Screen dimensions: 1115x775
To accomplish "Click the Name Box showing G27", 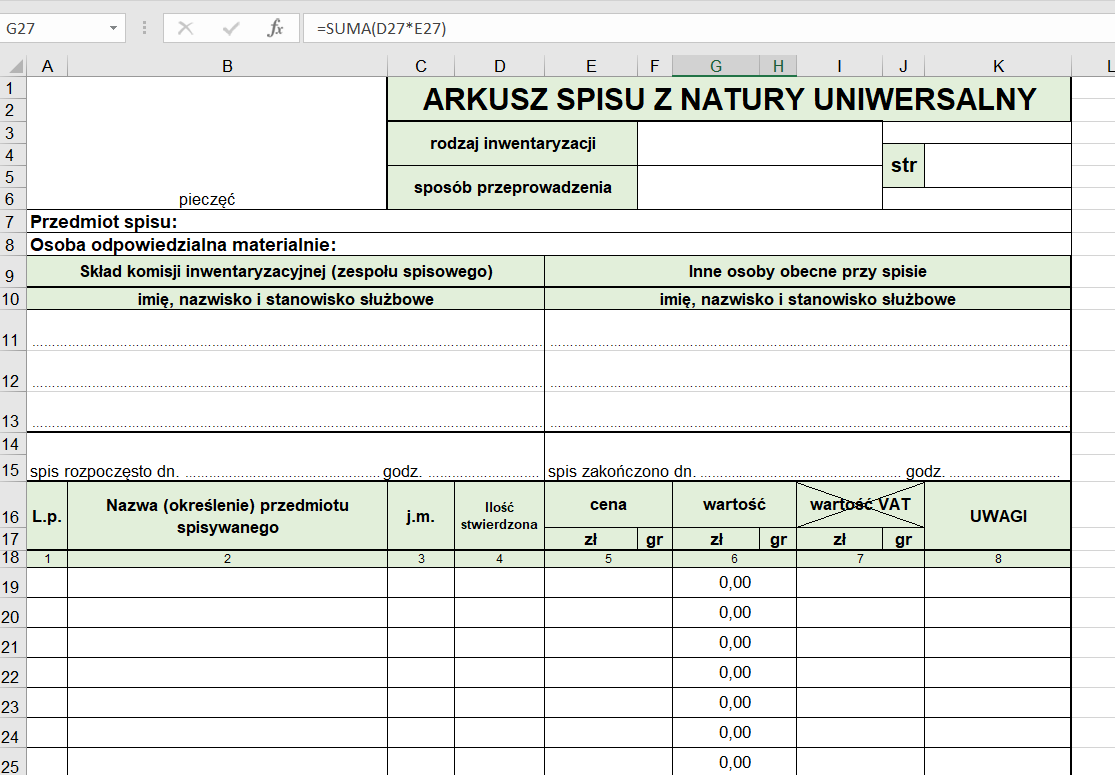I will click(x=54, y=28).
